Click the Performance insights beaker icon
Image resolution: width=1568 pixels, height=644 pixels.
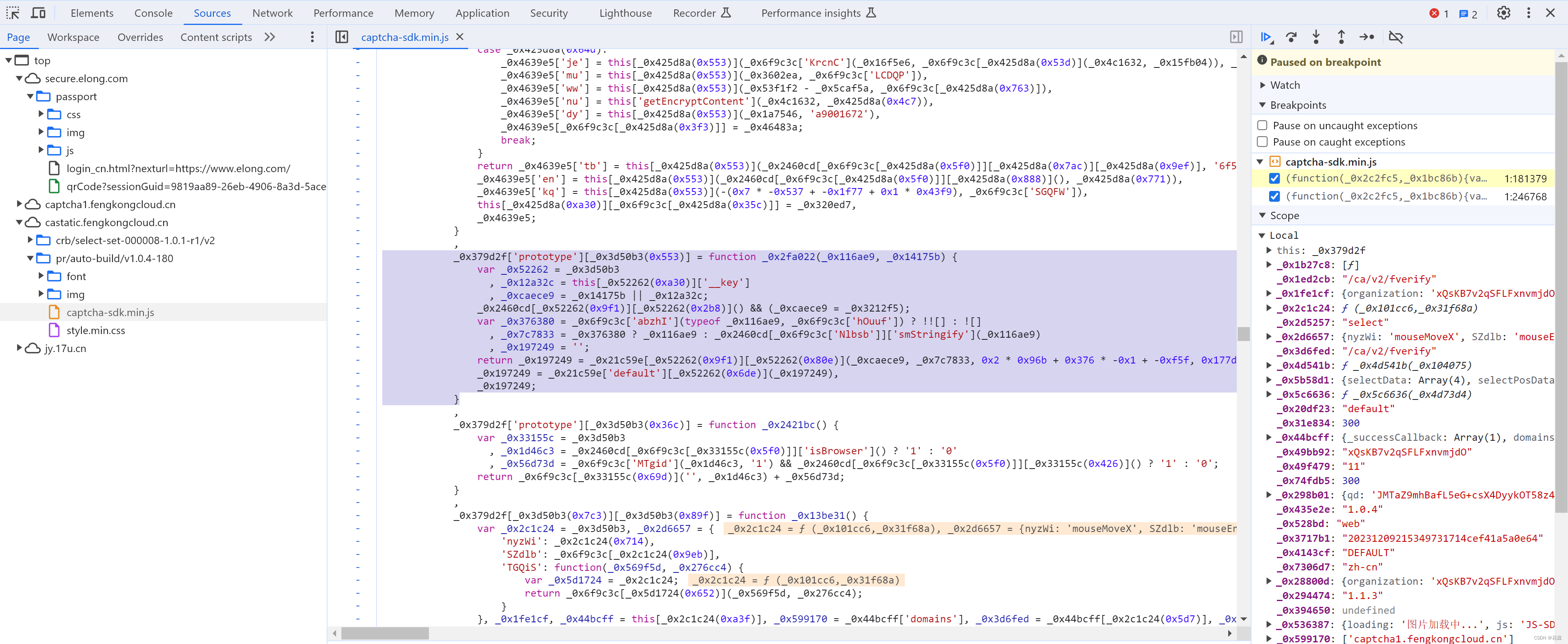click(x=871, y=13)
